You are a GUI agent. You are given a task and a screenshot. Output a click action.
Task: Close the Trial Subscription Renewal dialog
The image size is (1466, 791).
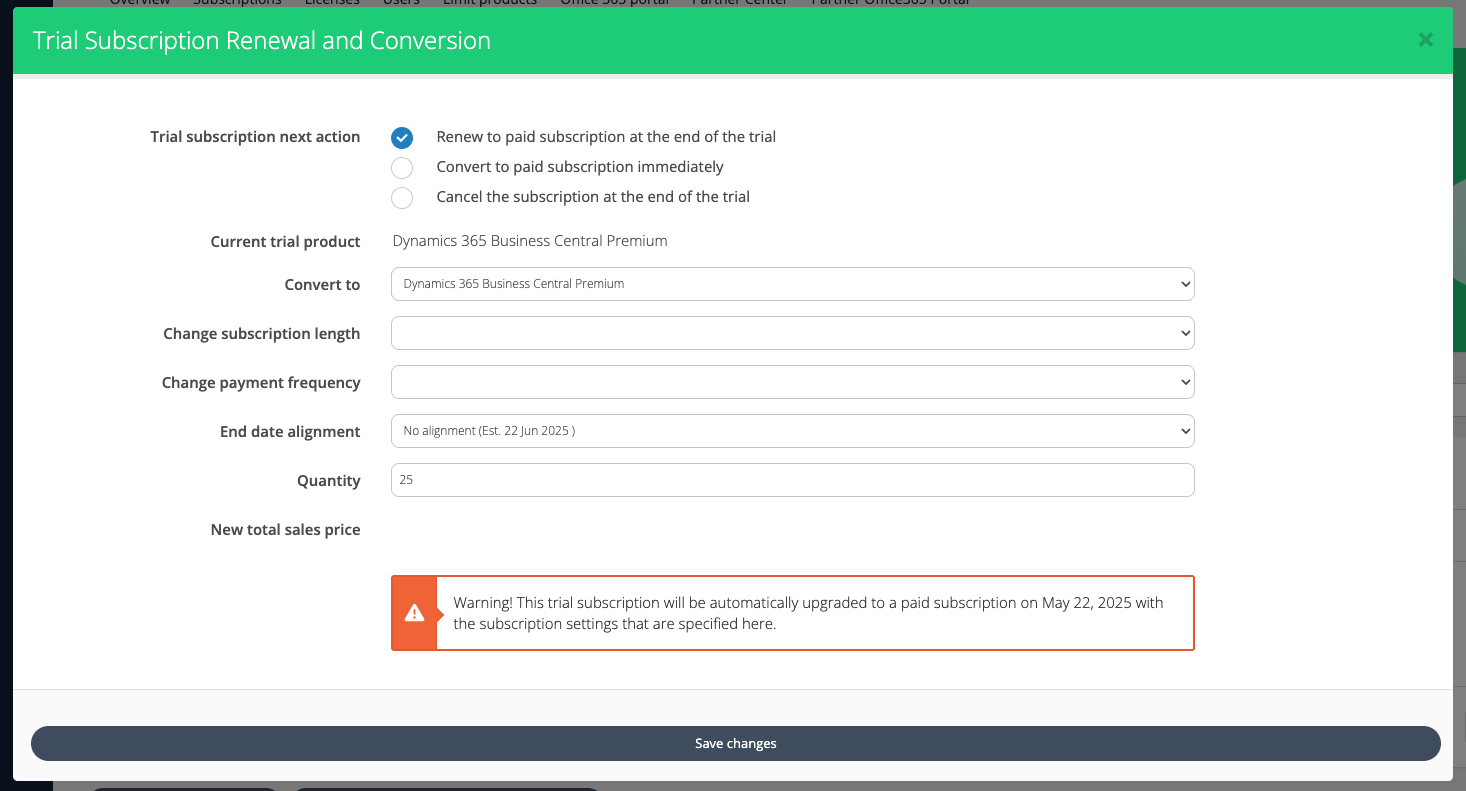(1425, 40)
